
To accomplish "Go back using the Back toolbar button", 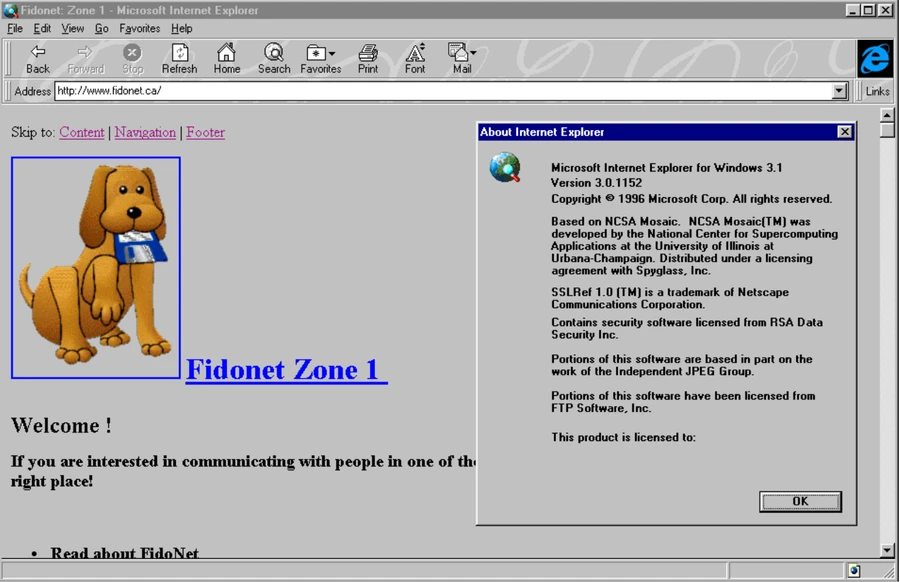I will tap(38, 60).
